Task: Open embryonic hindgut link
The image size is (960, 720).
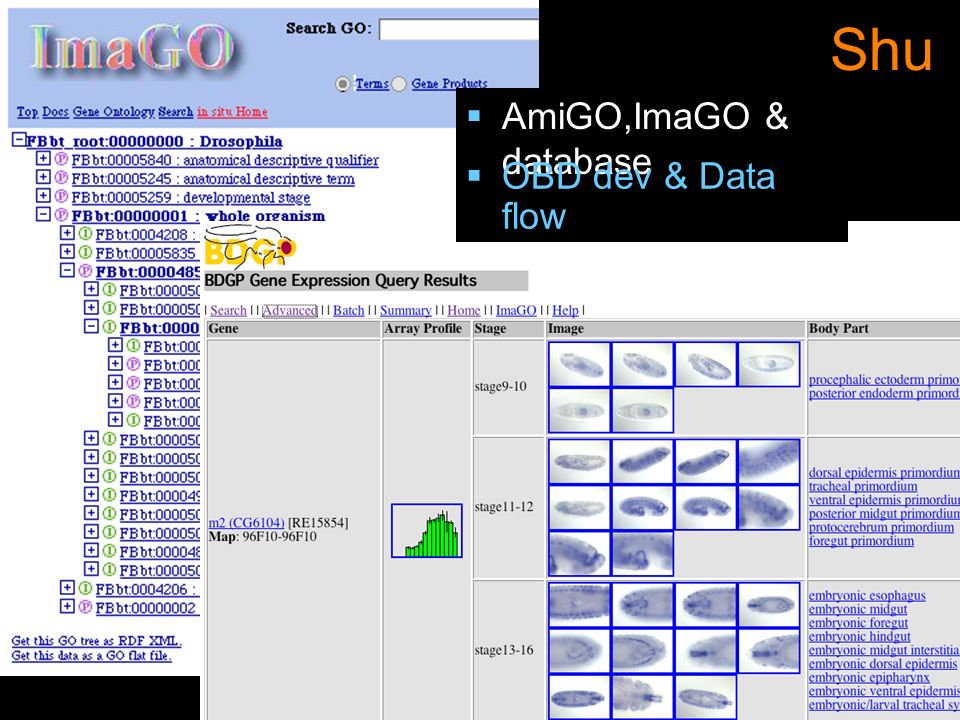Action: [860, 637]
